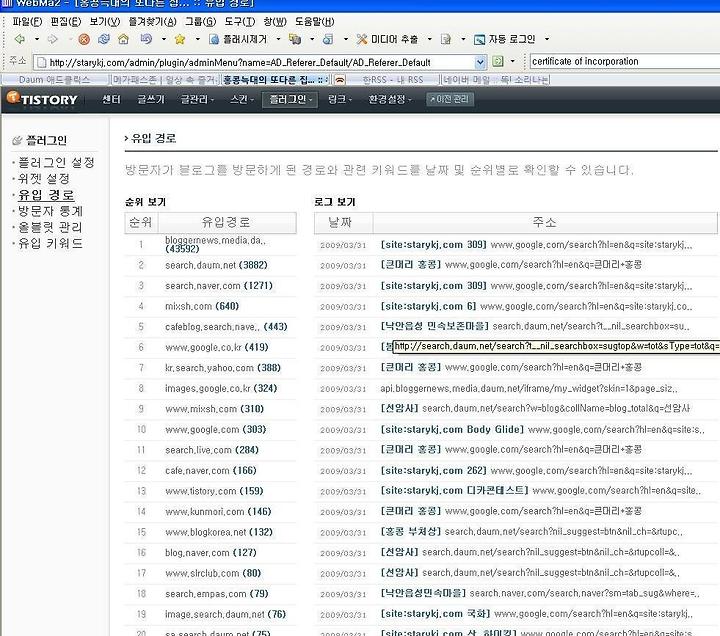
Task: Open favorites with the yellow star icon
Action: pyautogui.click(x=180, y=39)
